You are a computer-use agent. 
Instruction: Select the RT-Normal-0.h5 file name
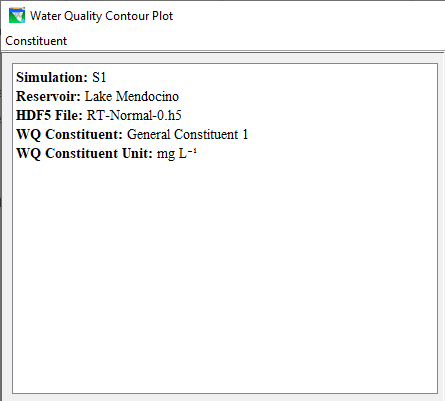(x=134, y=115)
